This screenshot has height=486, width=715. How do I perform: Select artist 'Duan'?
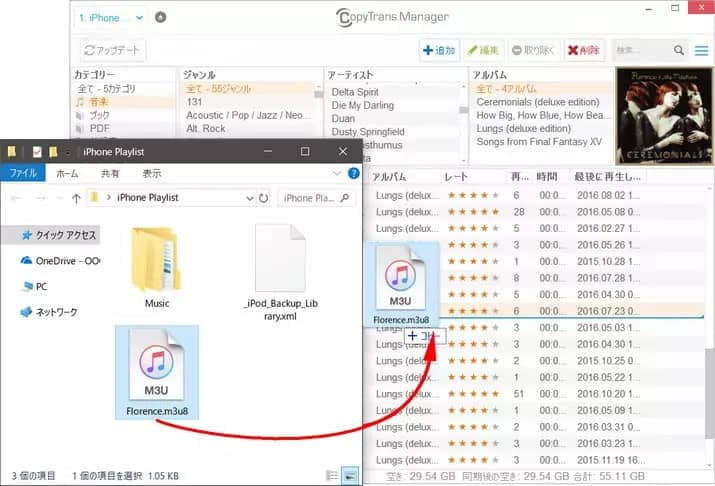(x=343, y=118)
